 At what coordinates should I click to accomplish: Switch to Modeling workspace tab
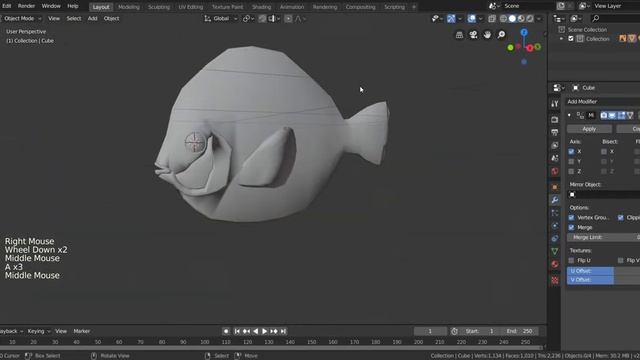click(x=129, y=7)
